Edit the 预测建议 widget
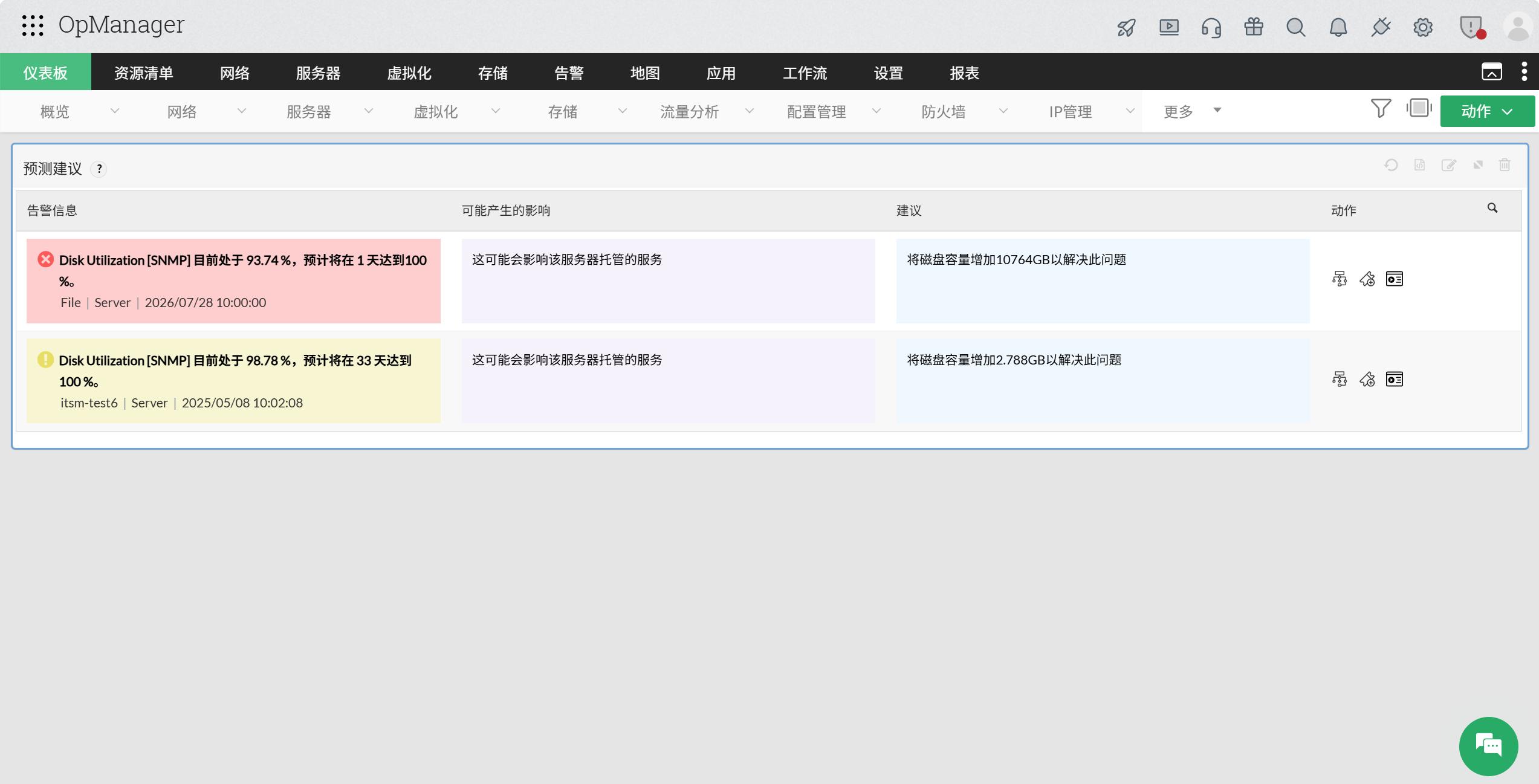 (1449, 165)
